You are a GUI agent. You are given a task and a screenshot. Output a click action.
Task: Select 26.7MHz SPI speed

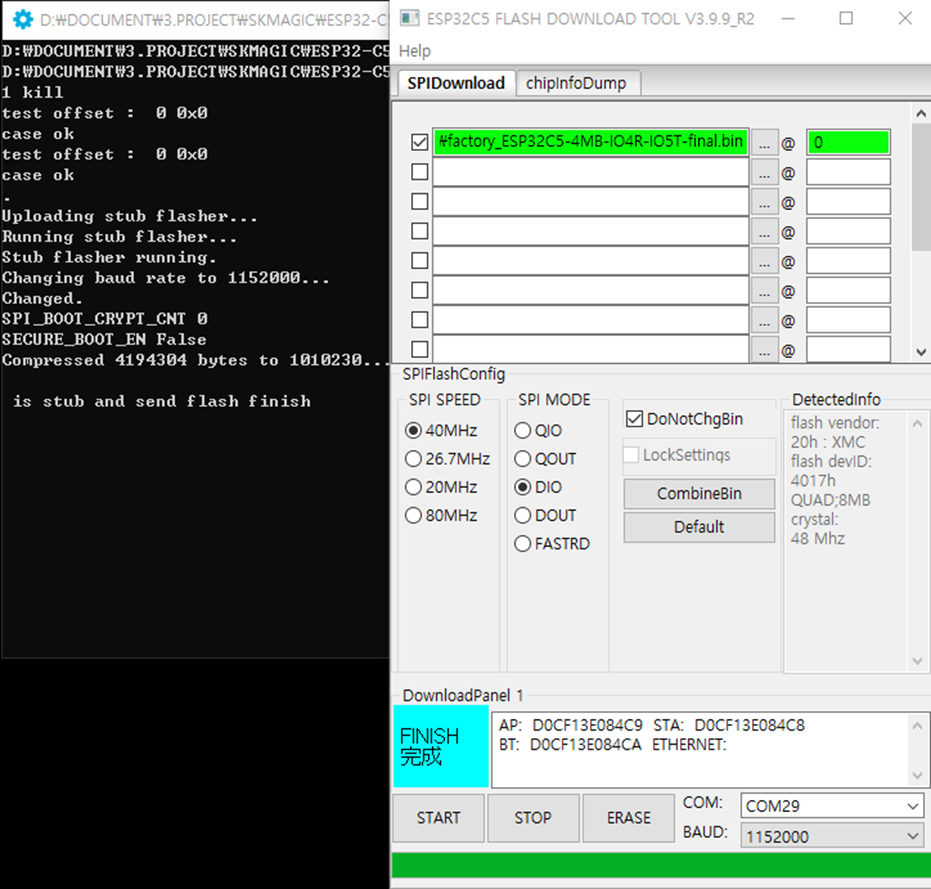click(x=413, y=458)
